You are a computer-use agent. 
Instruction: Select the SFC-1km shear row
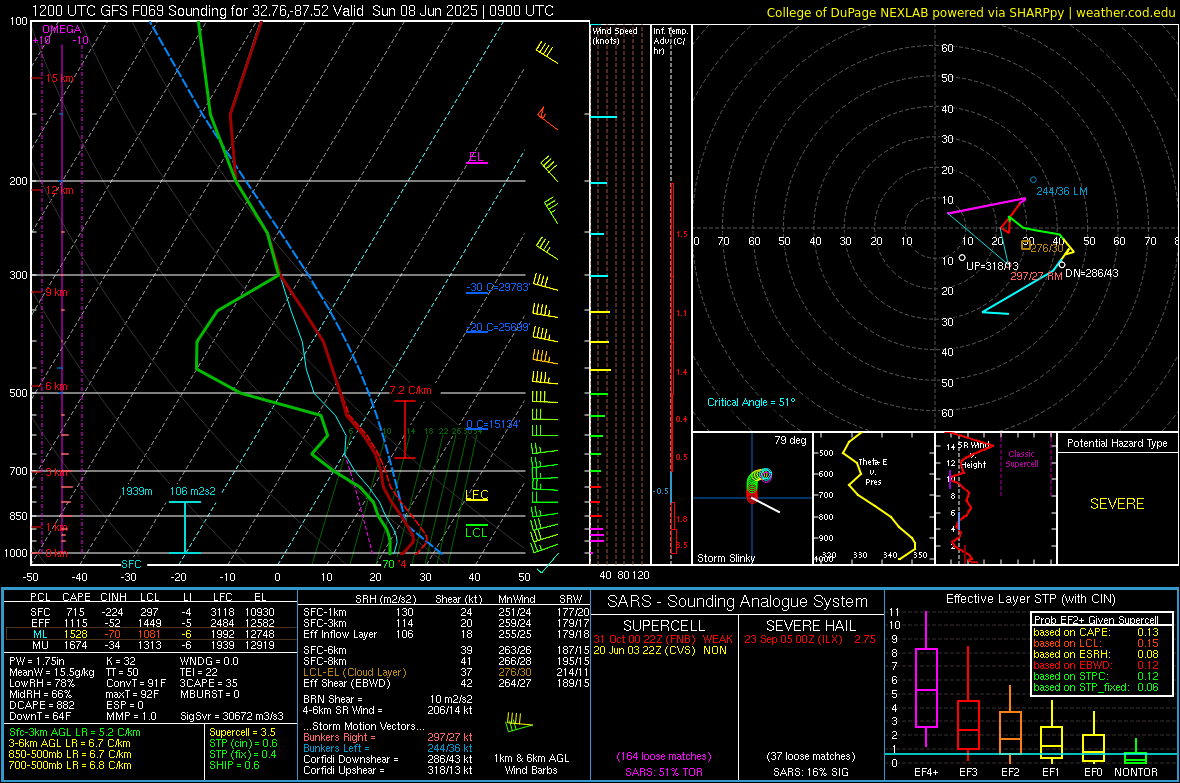point(446,612)
